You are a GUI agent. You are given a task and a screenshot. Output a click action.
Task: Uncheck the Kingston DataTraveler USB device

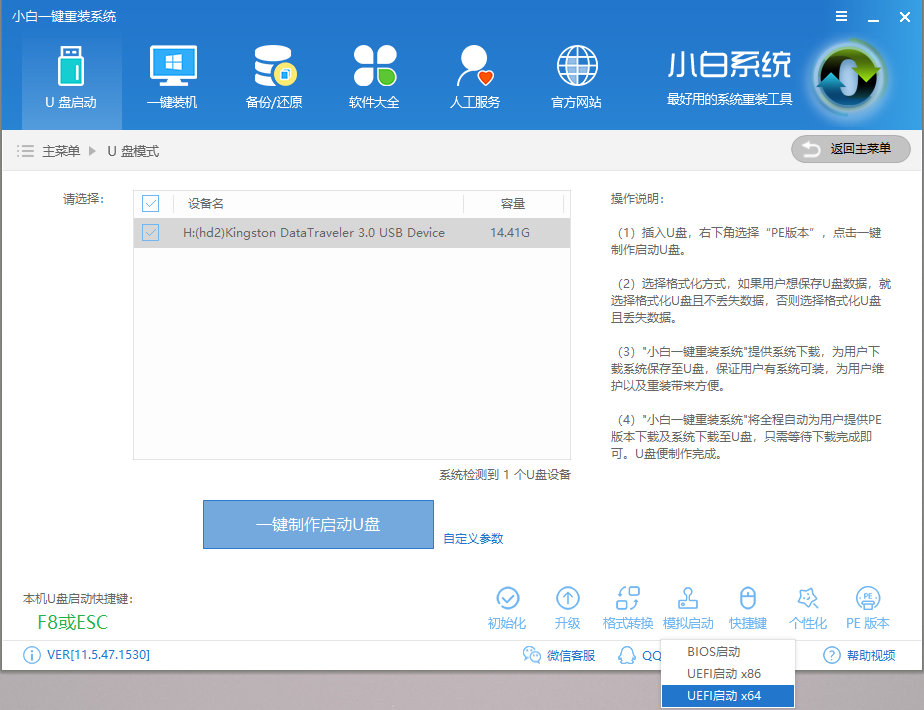[152, 232]
